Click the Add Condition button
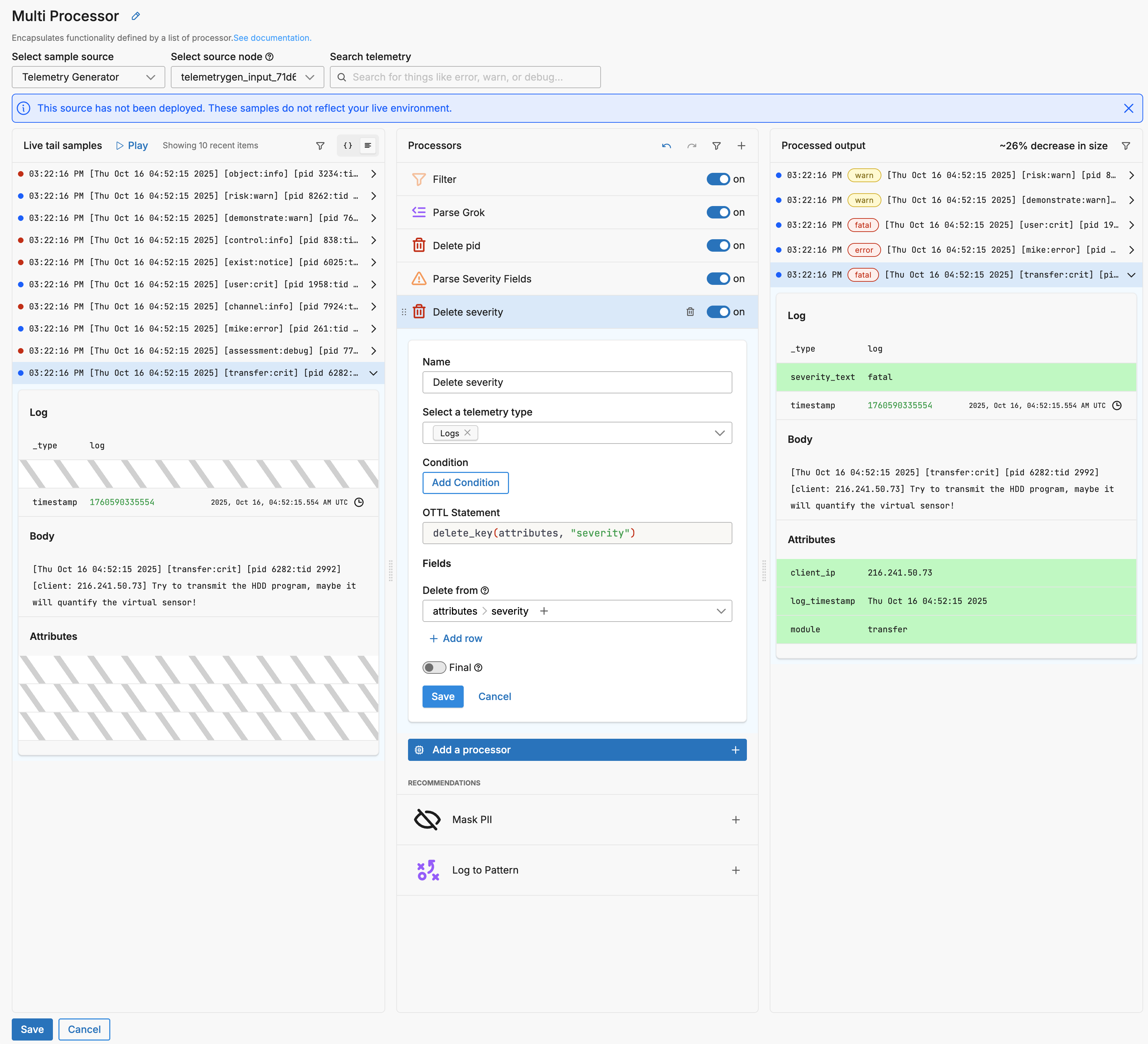 tap(465, 483)
